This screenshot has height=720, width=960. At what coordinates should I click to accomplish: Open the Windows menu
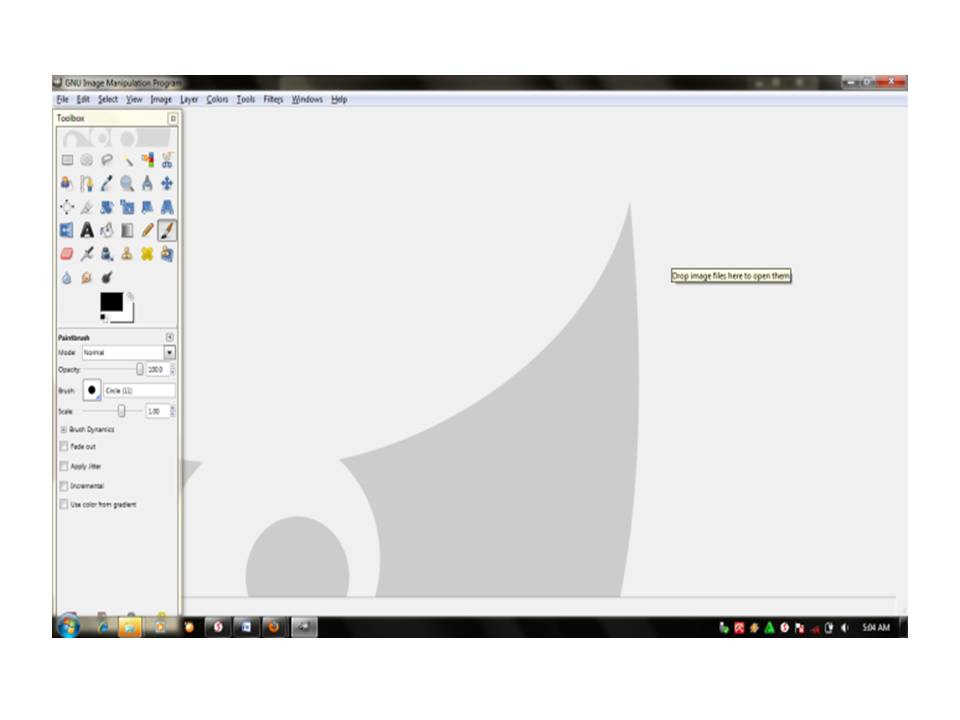(307, 99)
